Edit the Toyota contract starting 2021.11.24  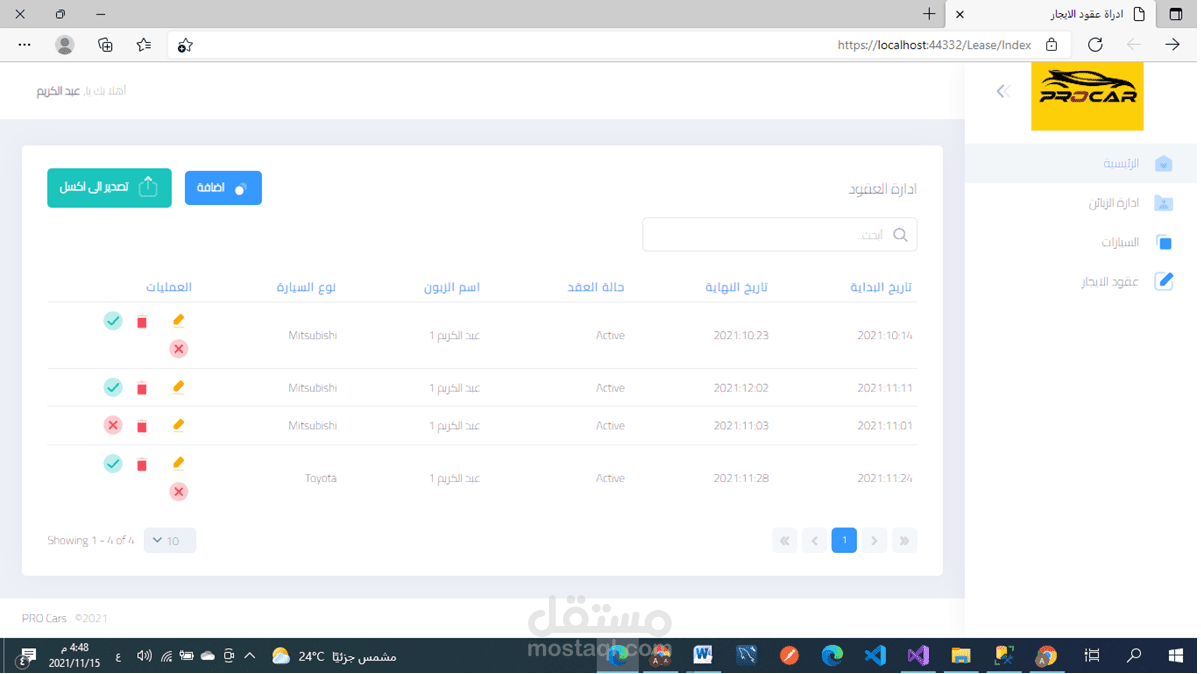[178, 463]
